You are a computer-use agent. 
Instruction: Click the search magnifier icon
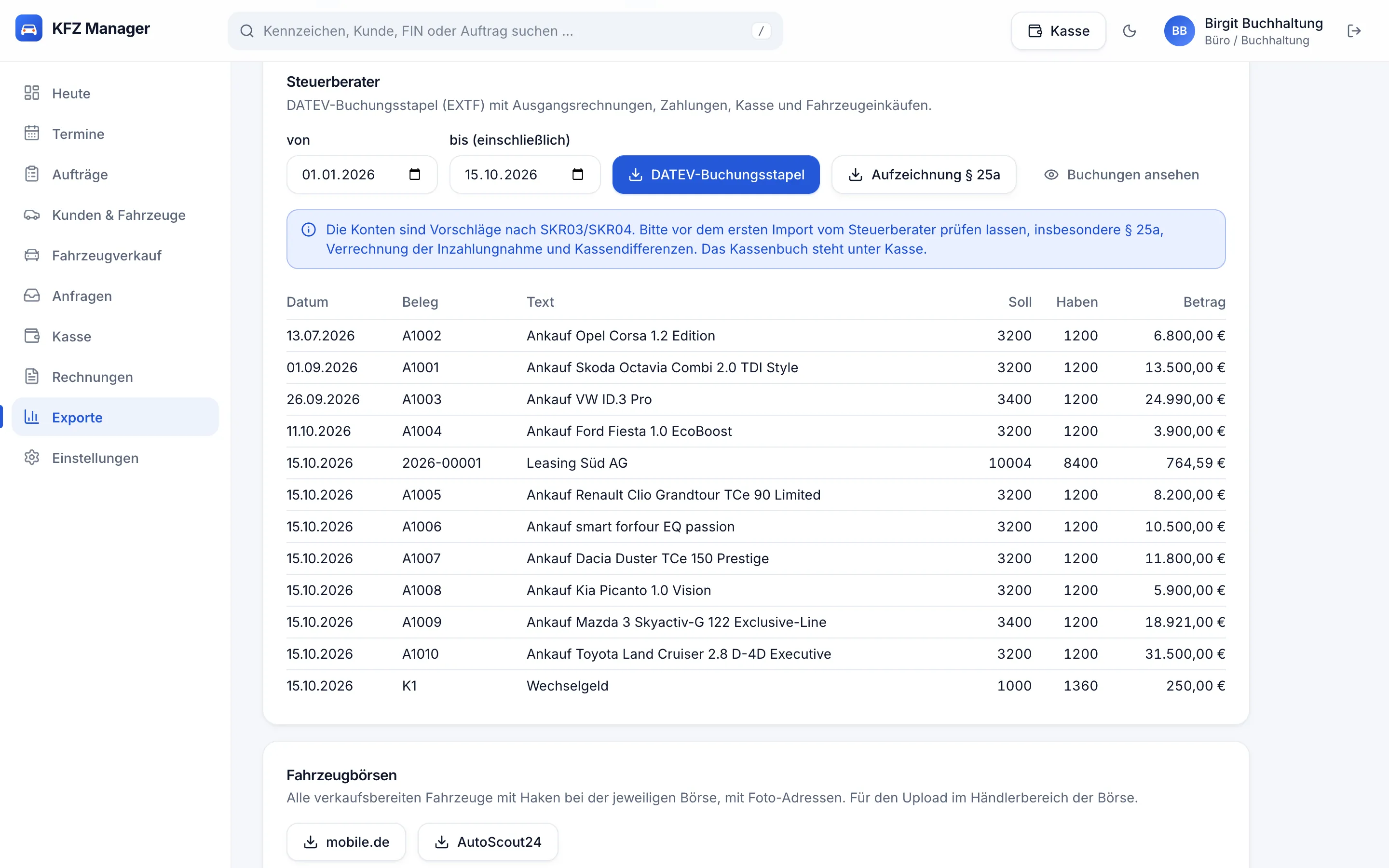click(247, 31)
